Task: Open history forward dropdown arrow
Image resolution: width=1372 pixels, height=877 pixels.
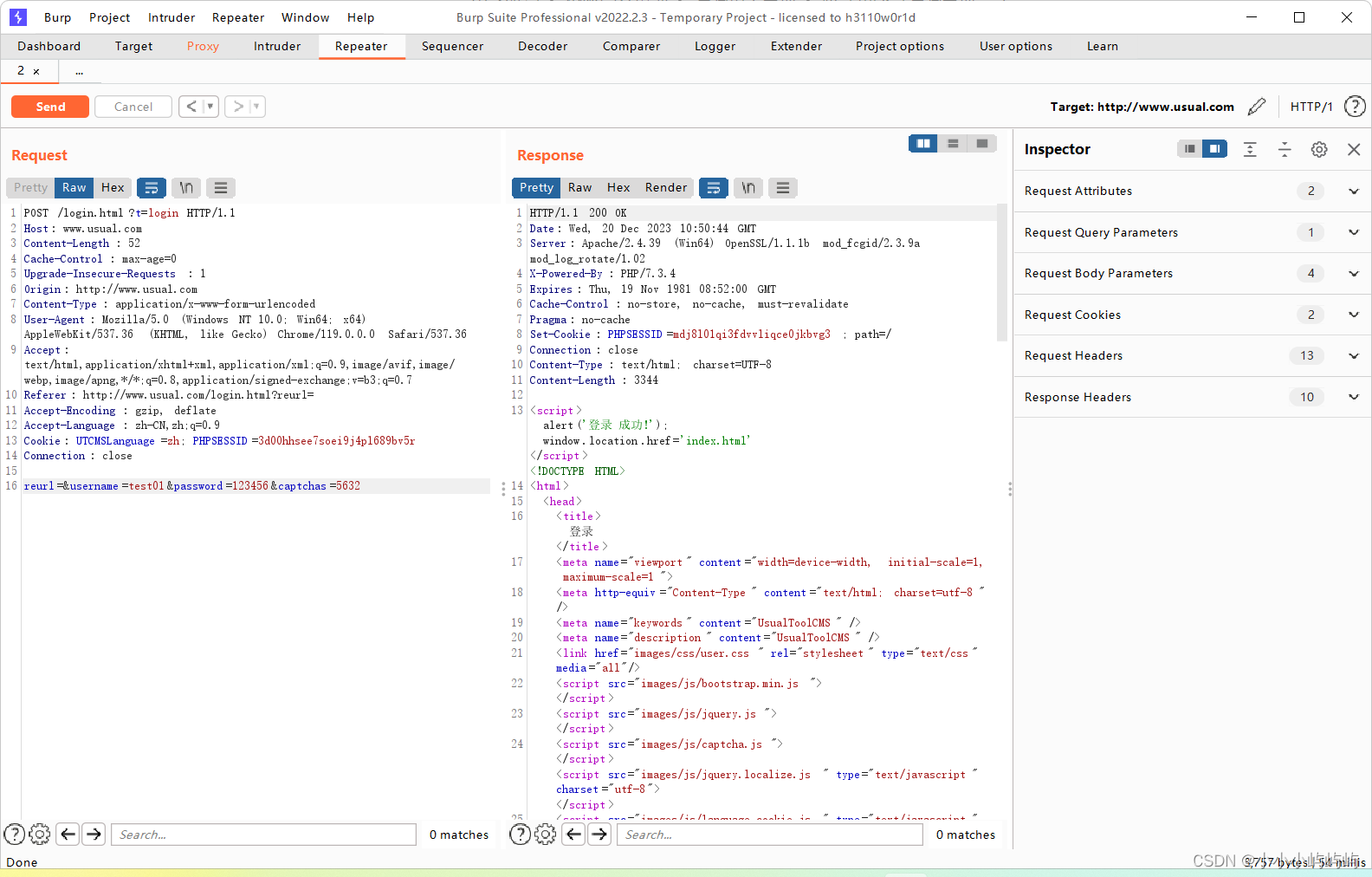Action: pos(256,107)
